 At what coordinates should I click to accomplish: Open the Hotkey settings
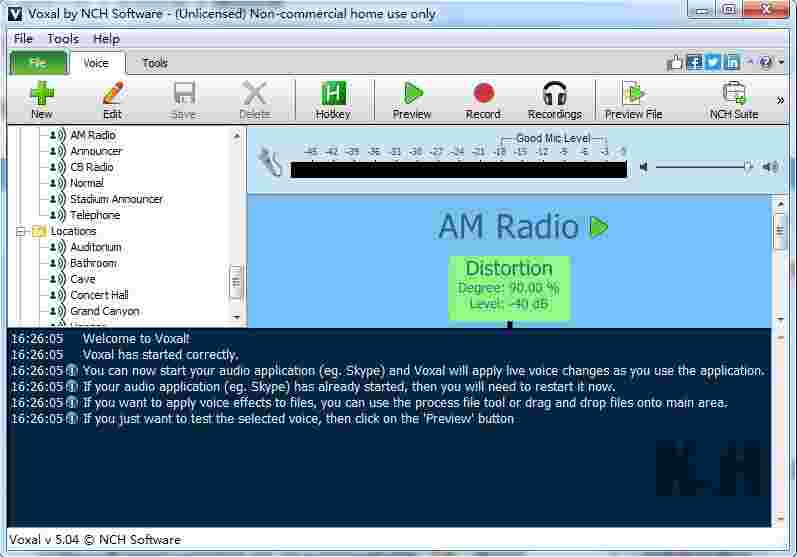333,100
